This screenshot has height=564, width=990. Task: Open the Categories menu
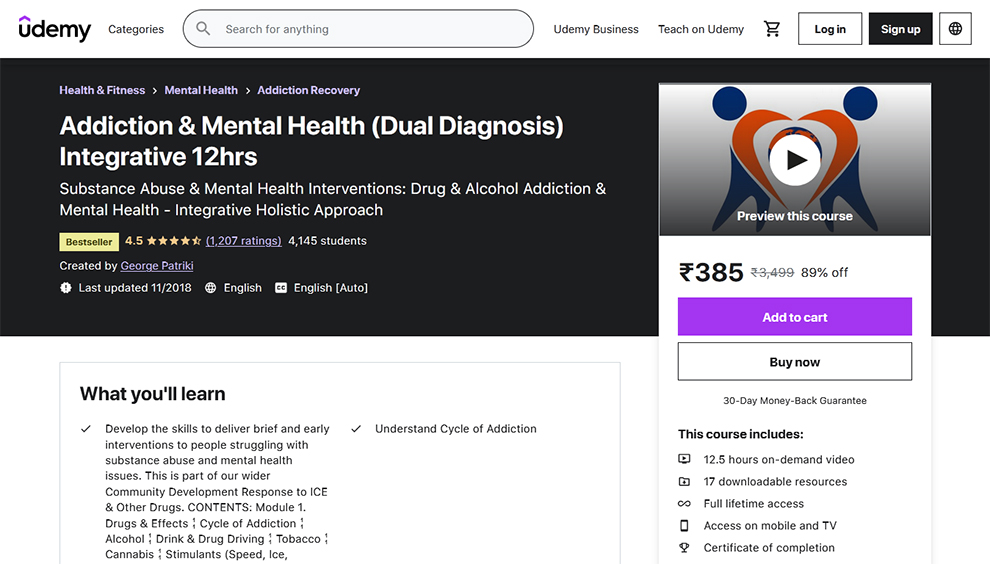point(136,29)
